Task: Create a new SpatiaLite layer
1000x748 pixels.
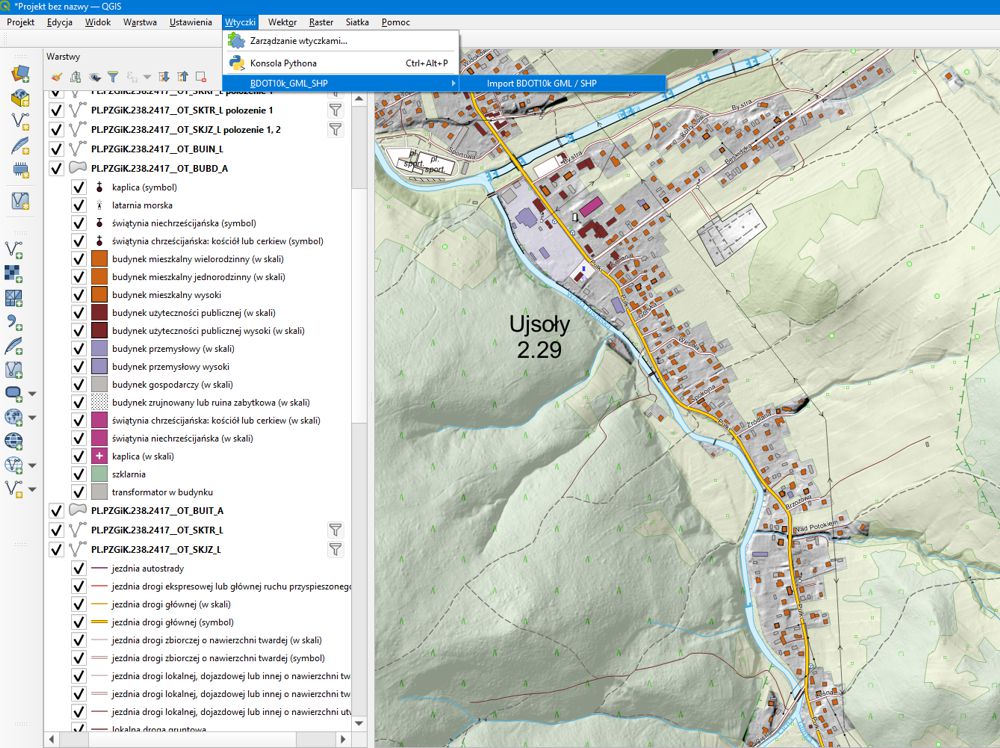Action: [x=20, y=145]
